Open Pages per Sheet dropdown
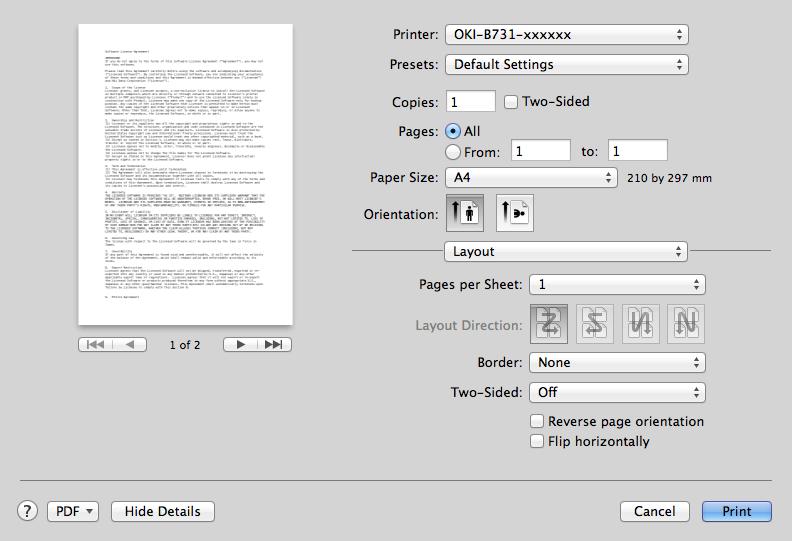Viewport: 792px width, 541px height. pos(617,284)
